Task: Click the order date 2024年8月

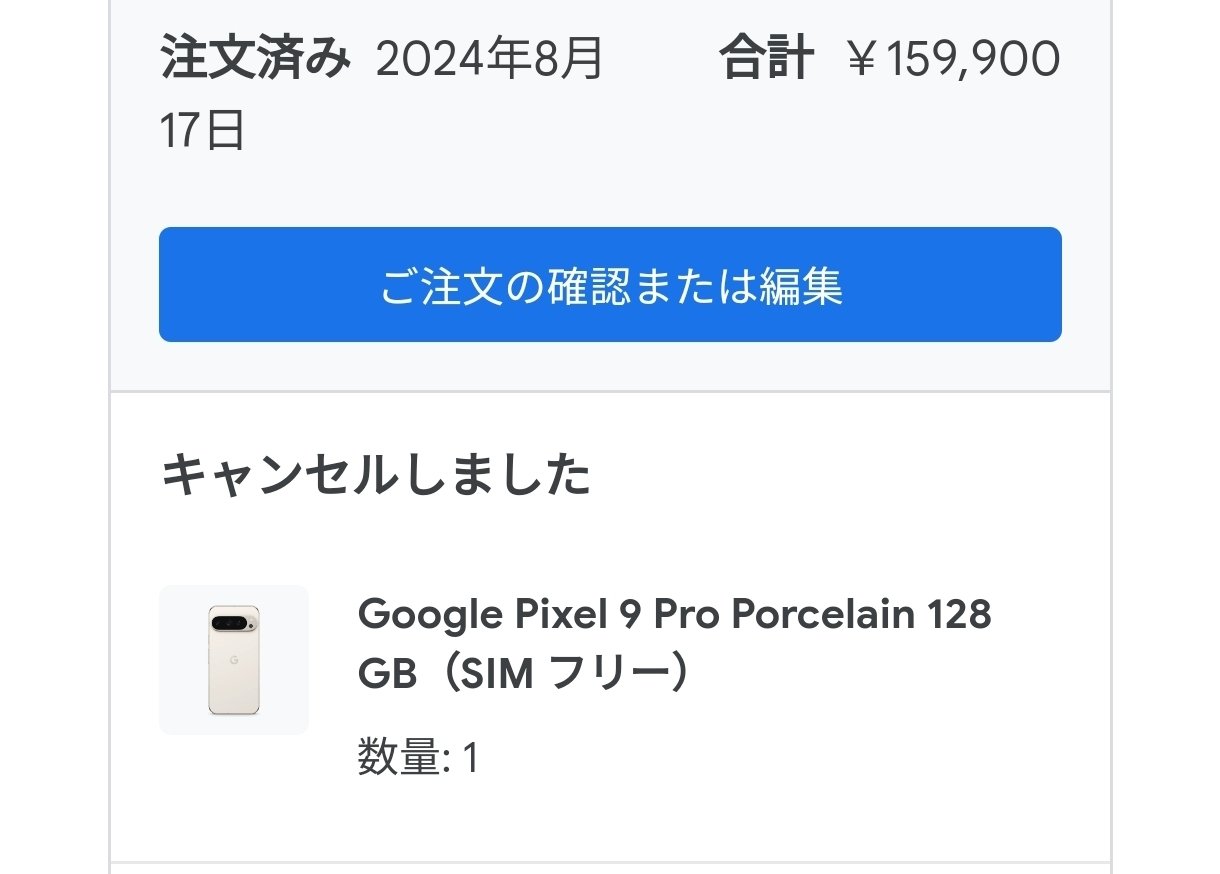Action: click(490, 60)
